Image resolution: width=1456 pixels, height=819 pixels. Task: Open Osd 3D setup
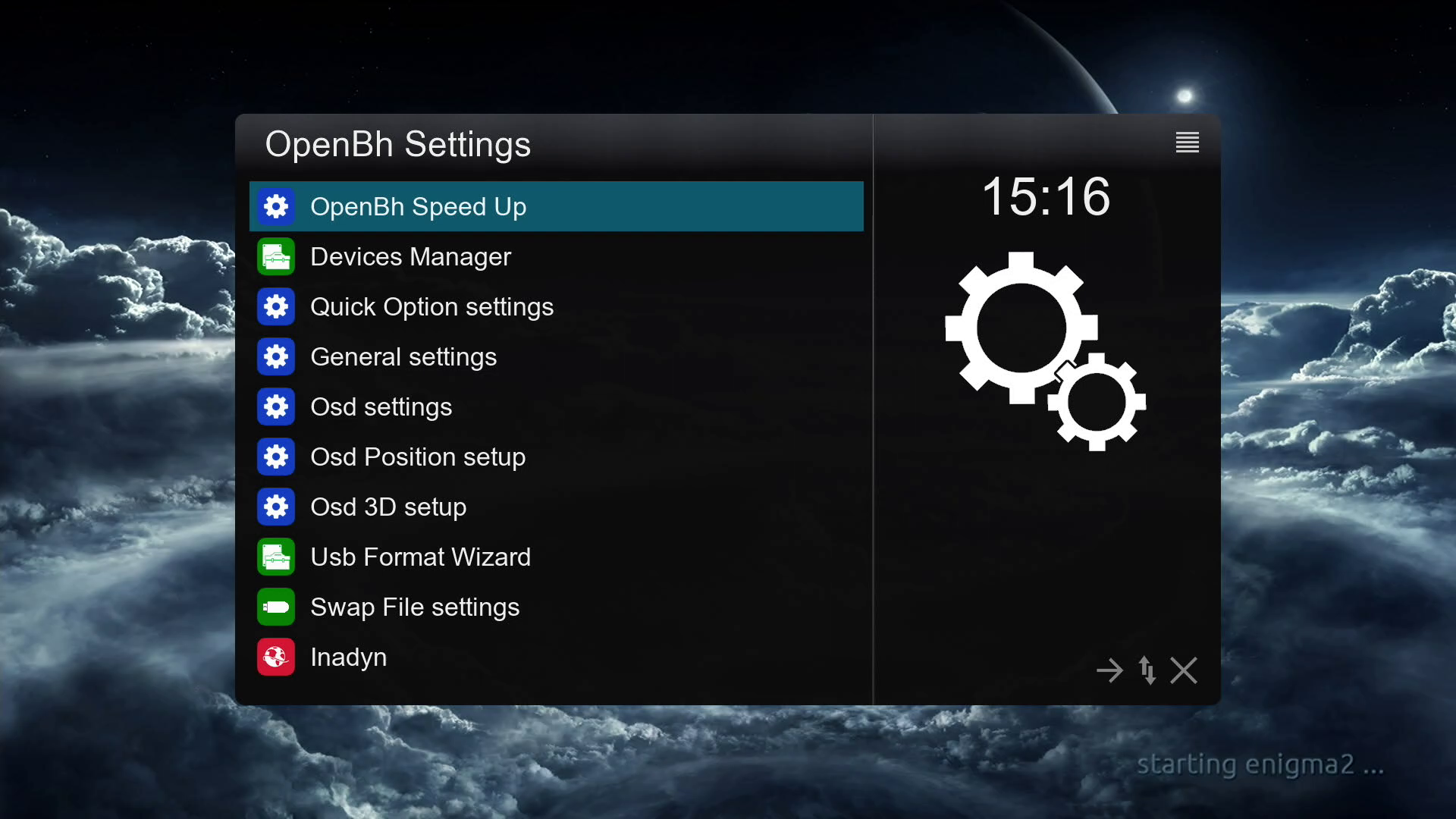click(x=388, y=507)
